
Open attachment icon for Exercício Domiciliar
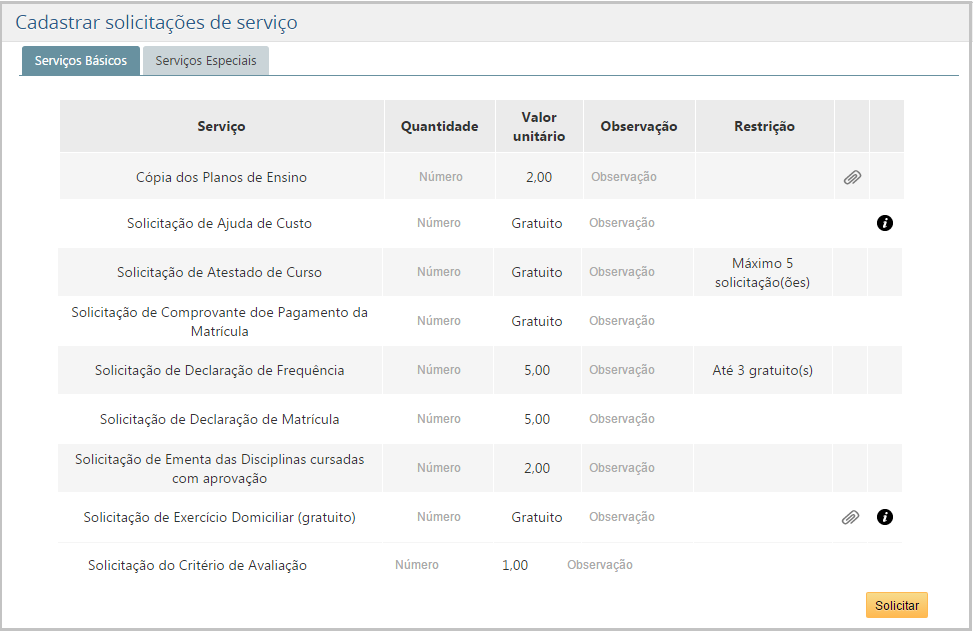tap(851, 517)
